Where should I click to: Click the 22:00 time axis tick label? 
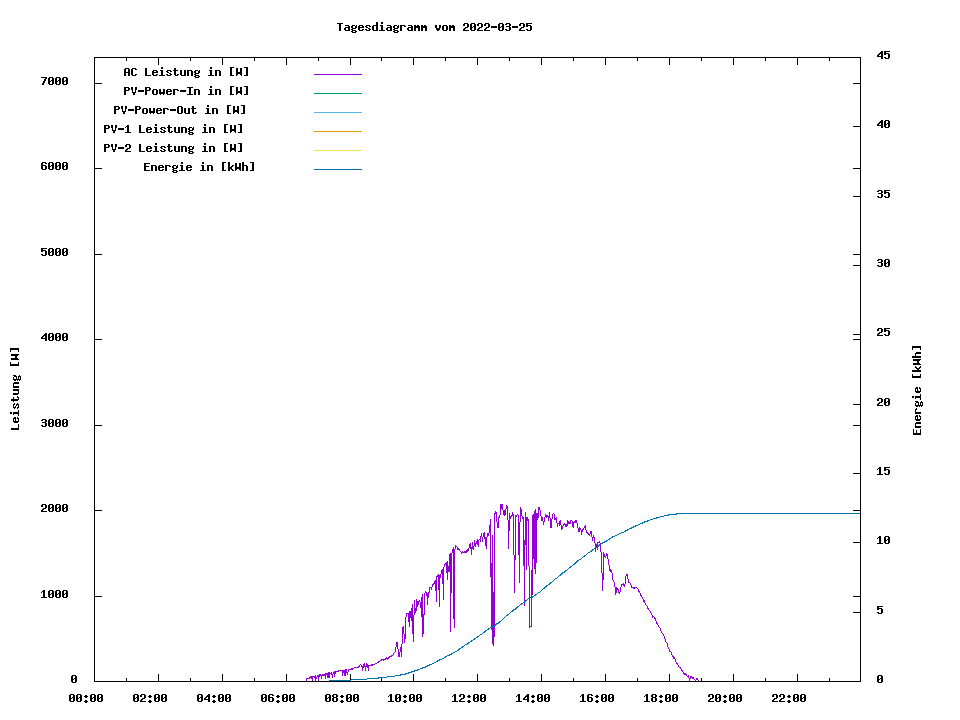click(x=789, y=698)
